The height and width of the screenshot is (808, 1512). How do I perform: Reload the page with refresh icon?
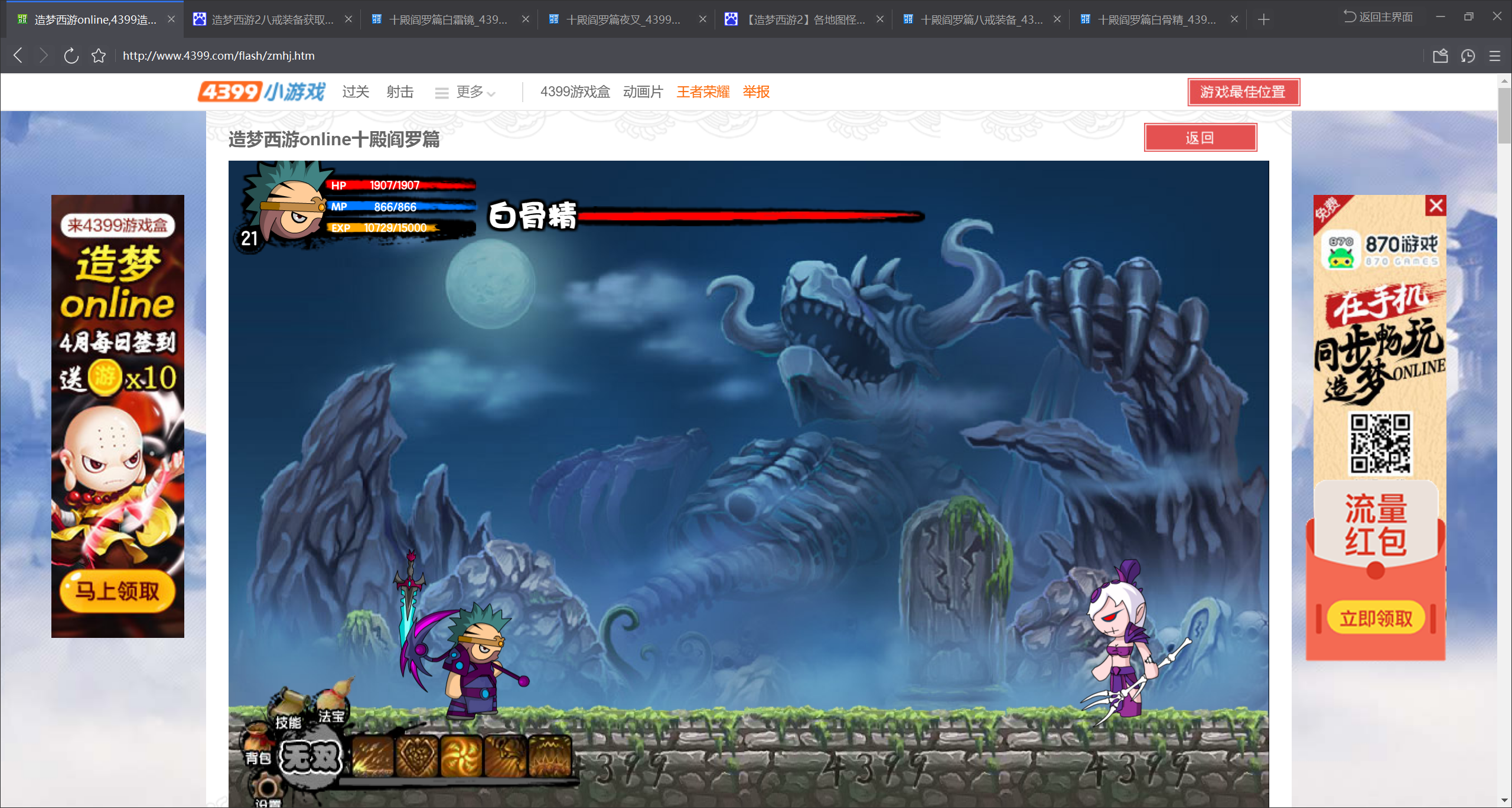pos(71,56)
